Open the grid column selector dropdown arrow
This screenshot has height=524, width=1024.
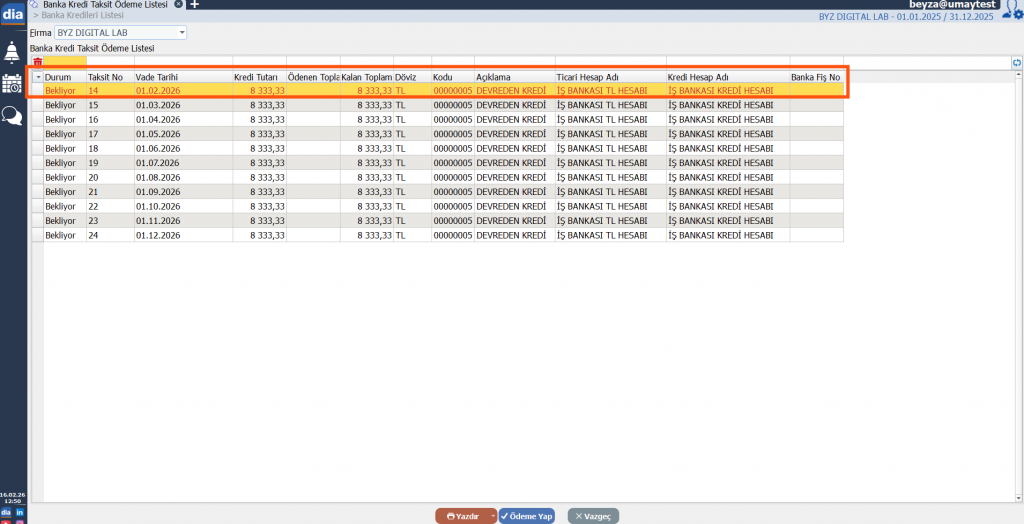(38, 77)
